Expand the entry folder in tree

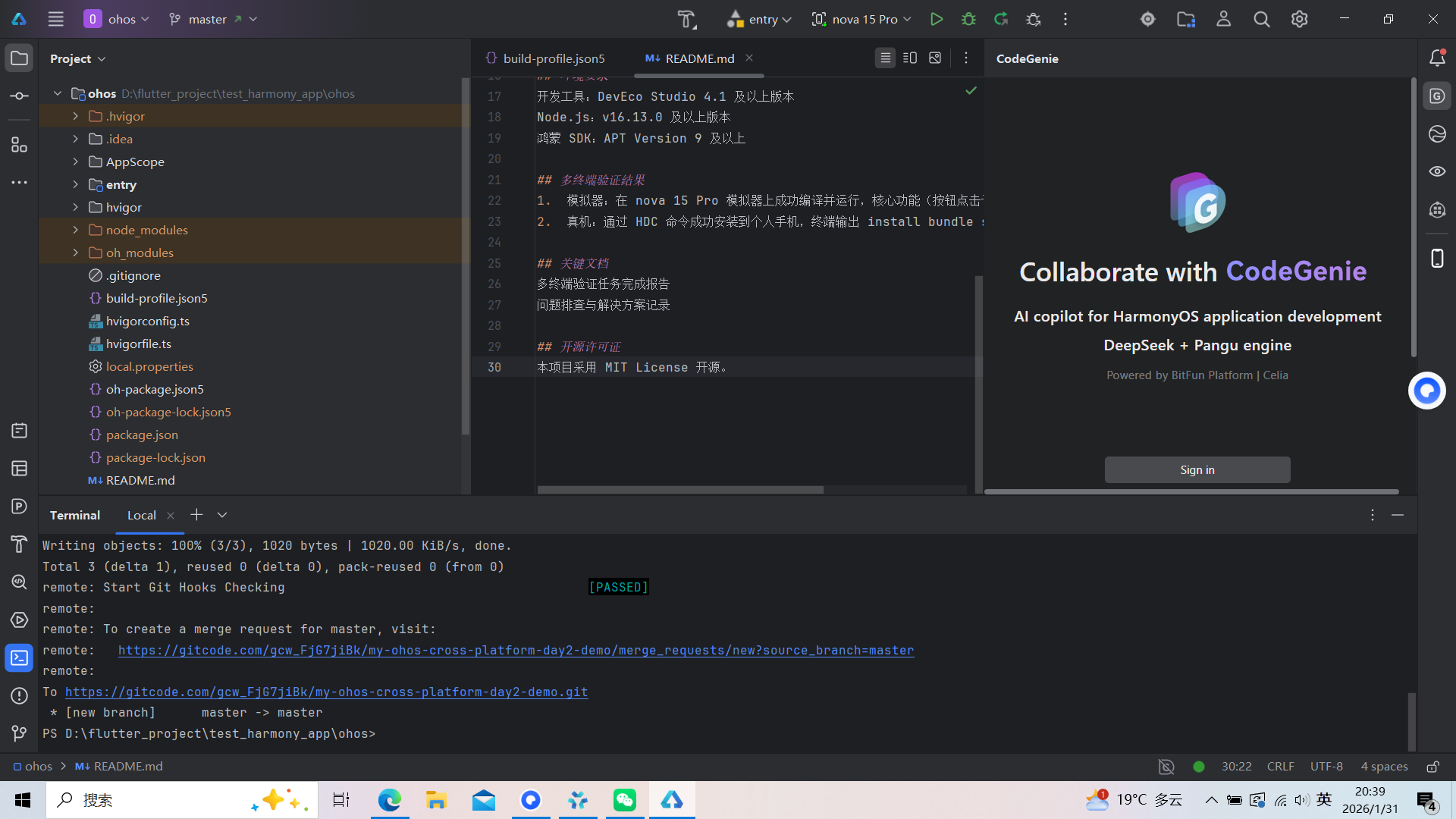(75, 184)
